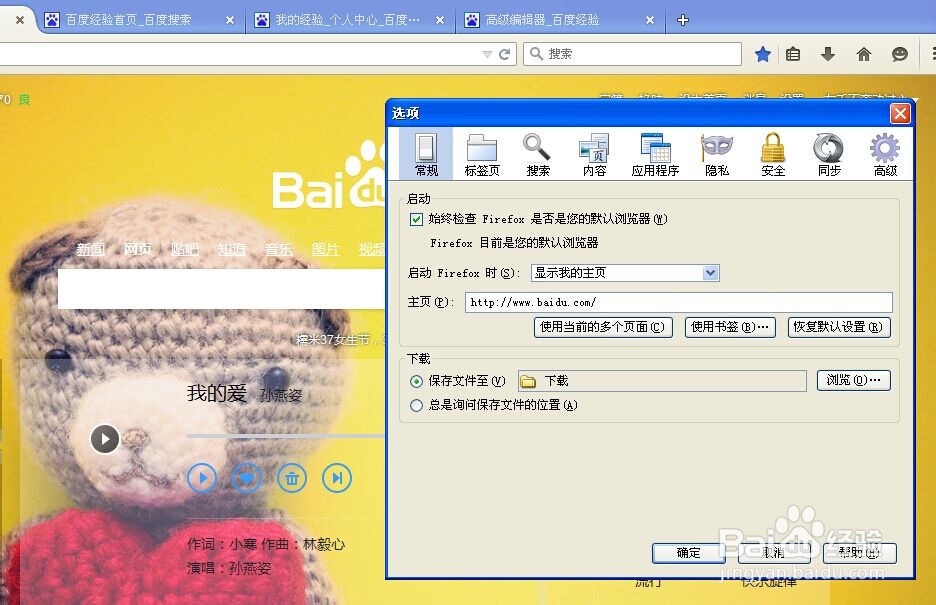Click the song title 我的爱
The image size is (936, 605).
(x=217, y=394)
